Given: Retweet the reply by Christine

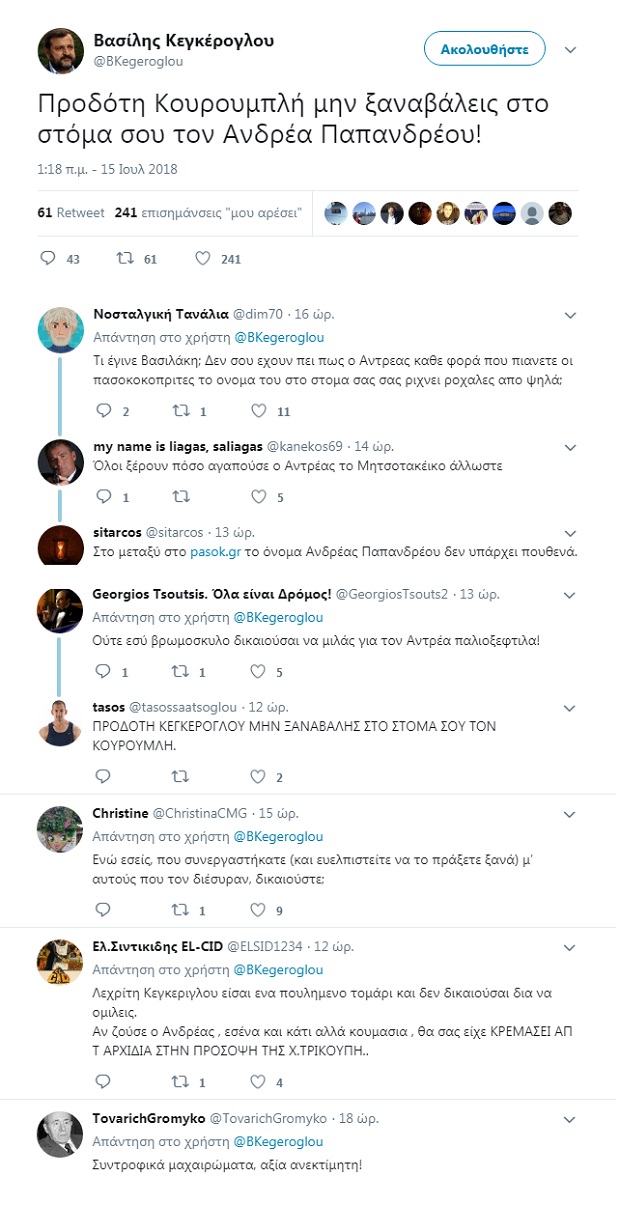Looking at the screenshot, I should pyautogui.click(x=180, y=910).
